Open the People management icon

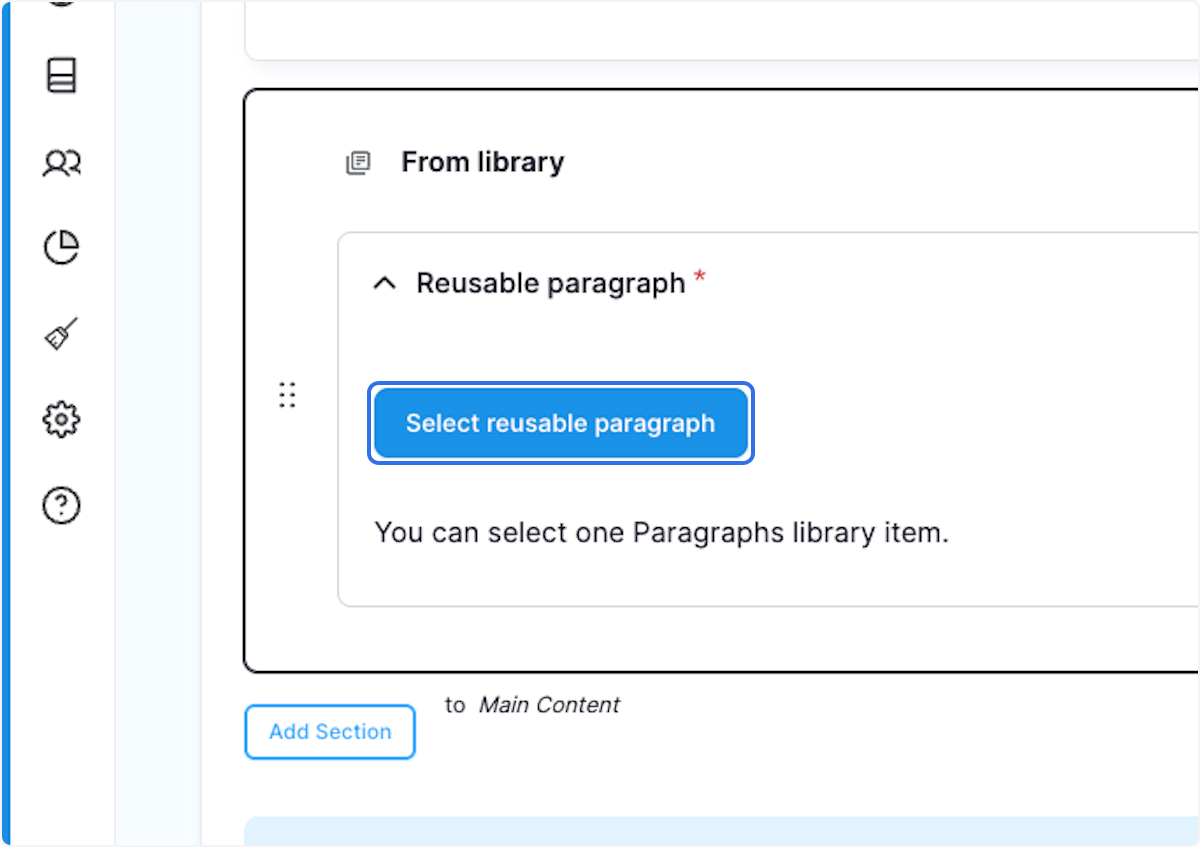tap(61, 162)
